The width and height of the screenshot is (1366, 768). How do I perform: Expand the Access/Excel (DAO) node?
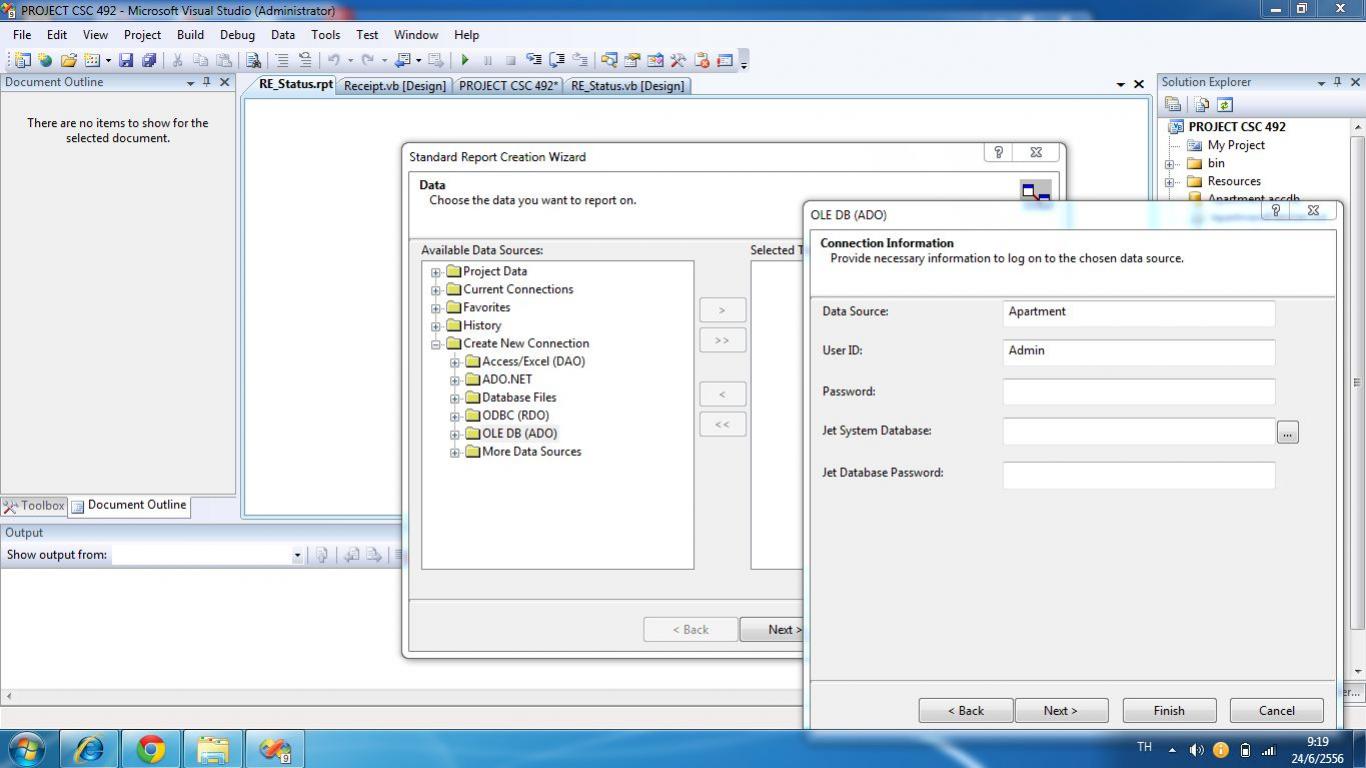[455, 362]
